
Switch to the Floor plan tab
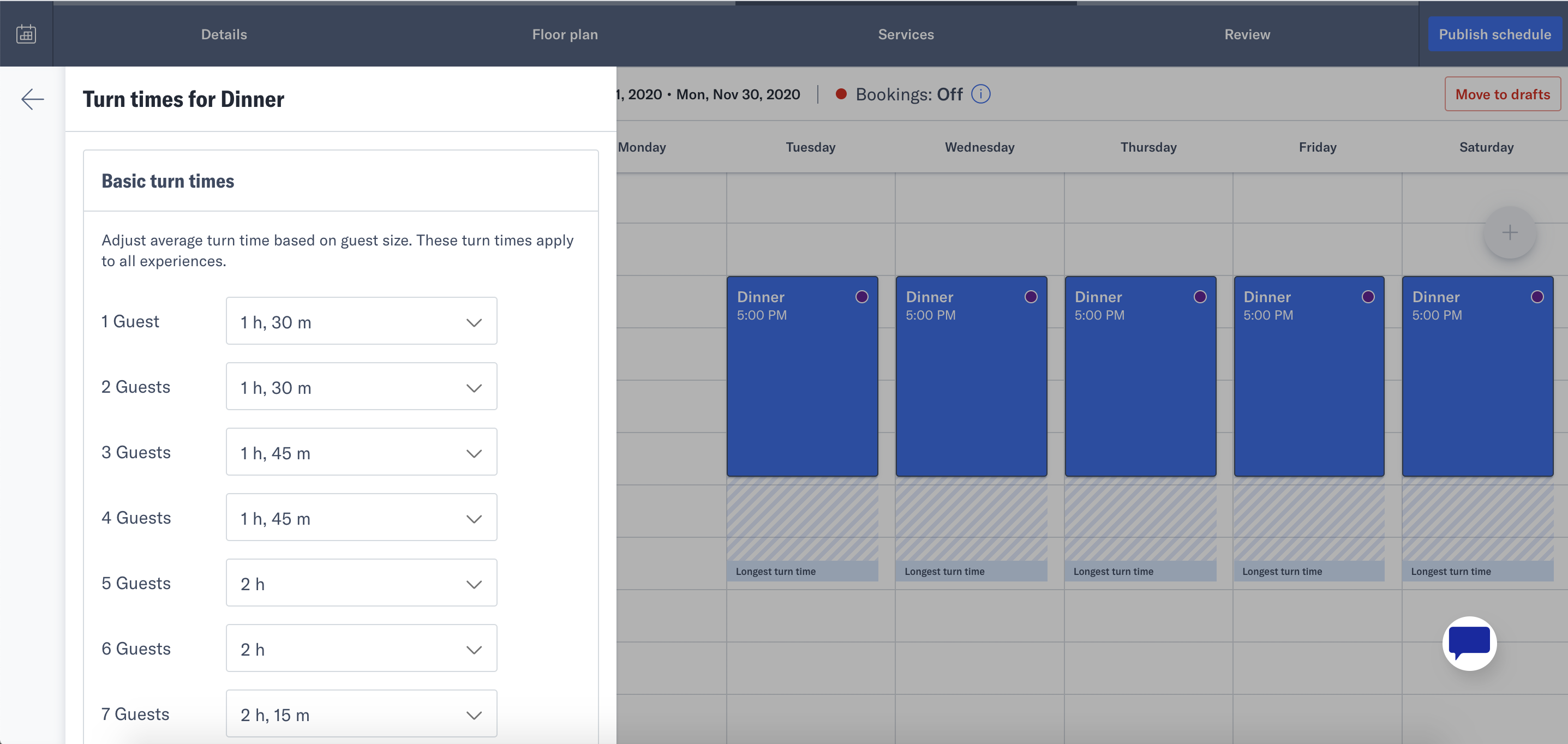coord(565,34)
